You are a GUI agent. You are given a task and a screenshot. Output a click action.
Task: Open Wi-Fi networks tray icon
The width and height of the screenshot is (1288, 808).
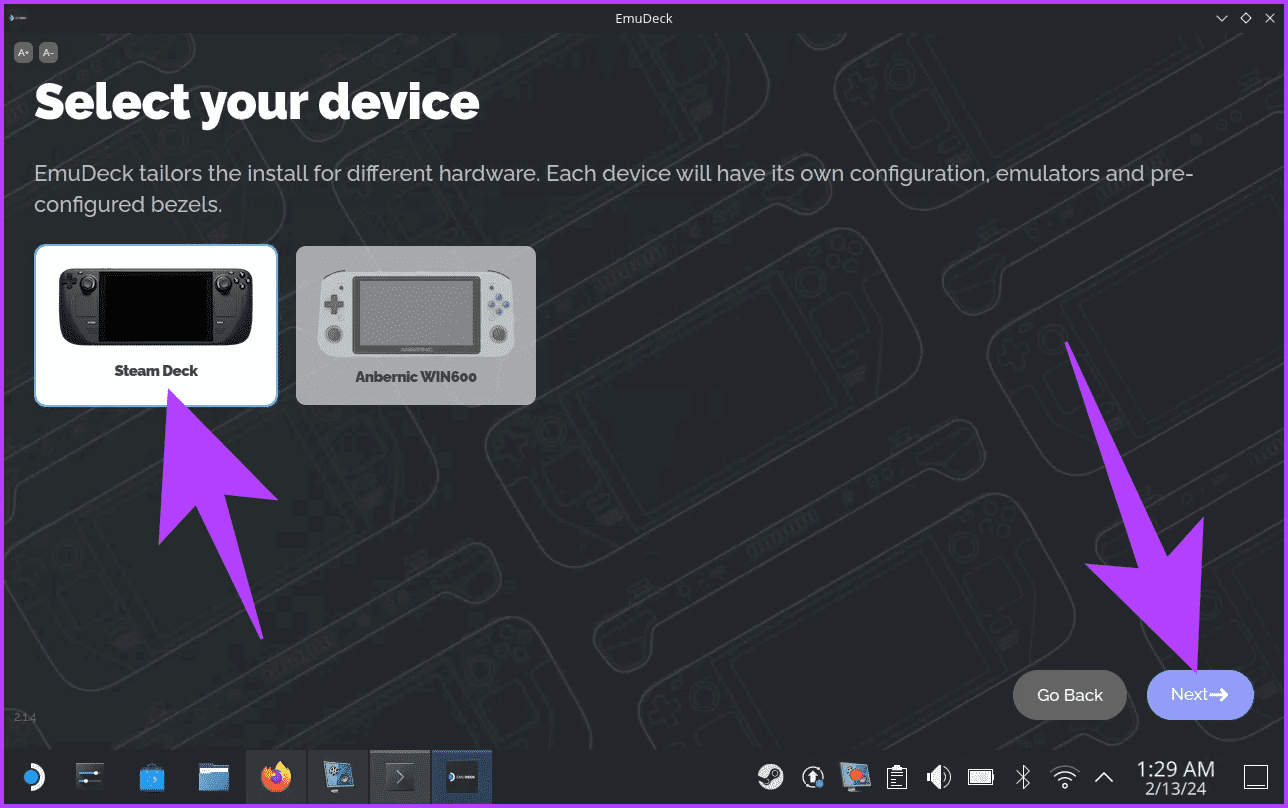point(1065,777)
